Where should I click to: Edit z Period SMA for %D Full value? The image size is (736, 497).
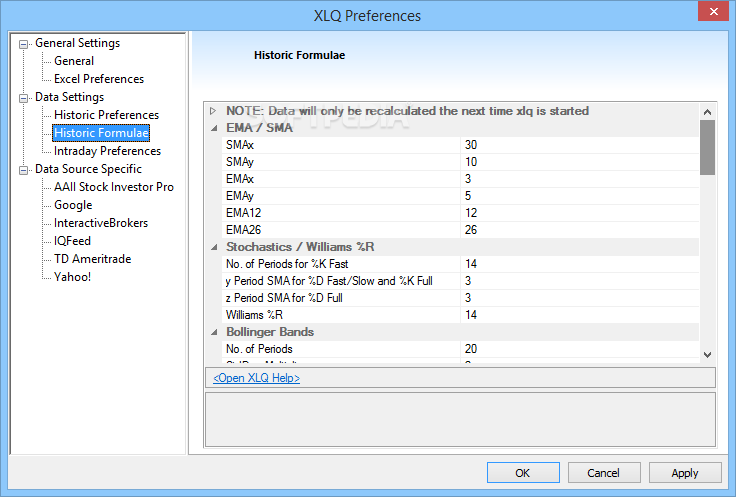pyautogui.click(x=580, y=298)
